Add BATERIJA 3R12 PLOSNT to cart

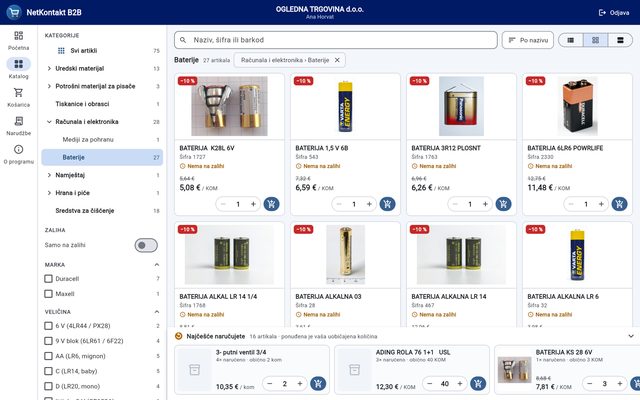[x=503, y=204]
